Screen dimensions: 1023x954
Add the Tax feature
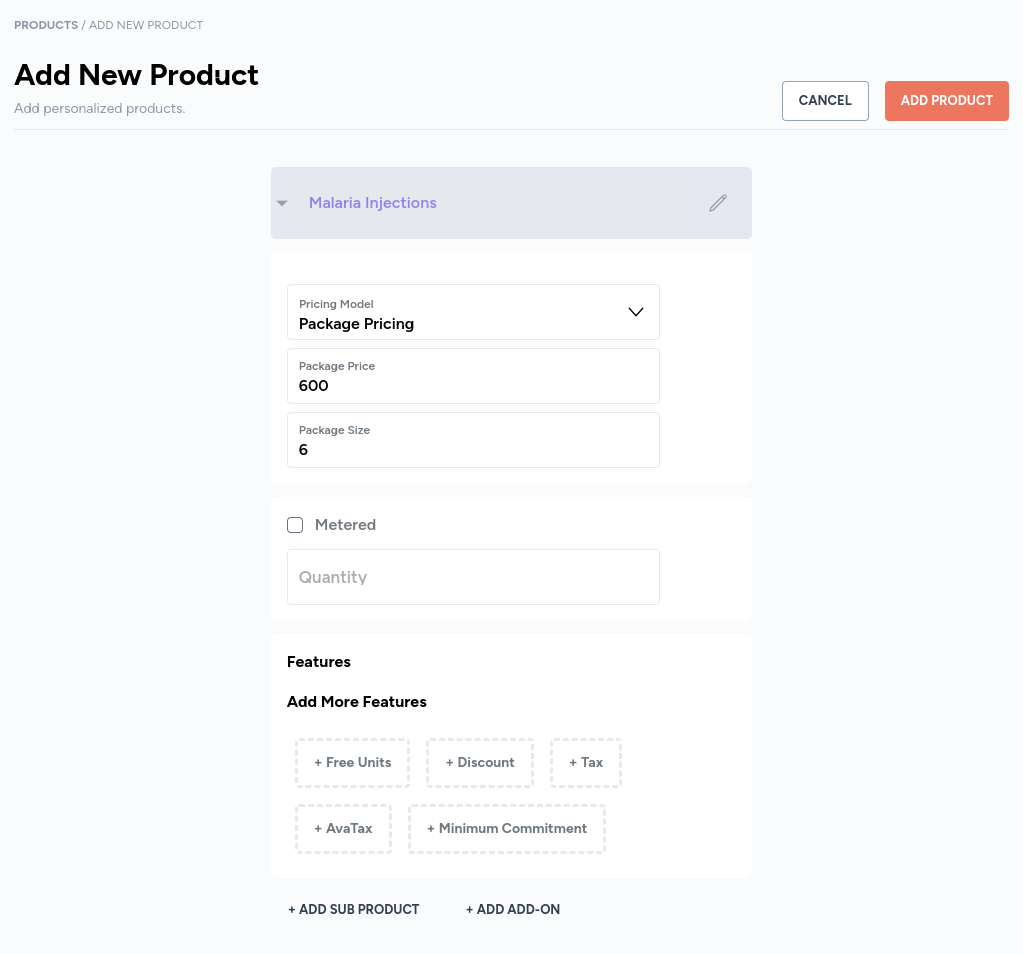point(586,763)
